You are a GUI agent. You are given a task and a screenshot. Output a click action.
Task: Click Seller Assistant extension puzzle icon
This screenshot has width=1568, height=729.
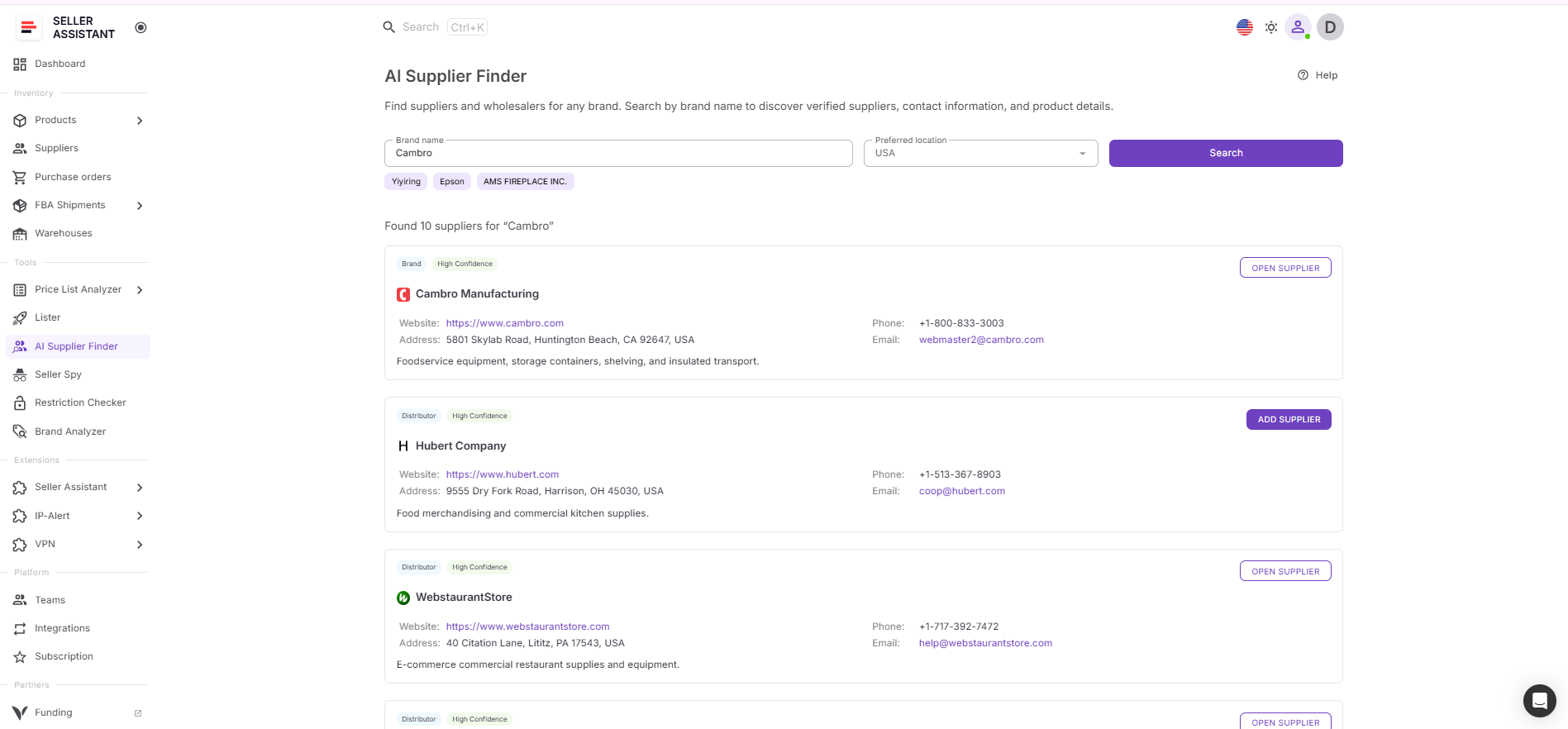click(20, 488)
